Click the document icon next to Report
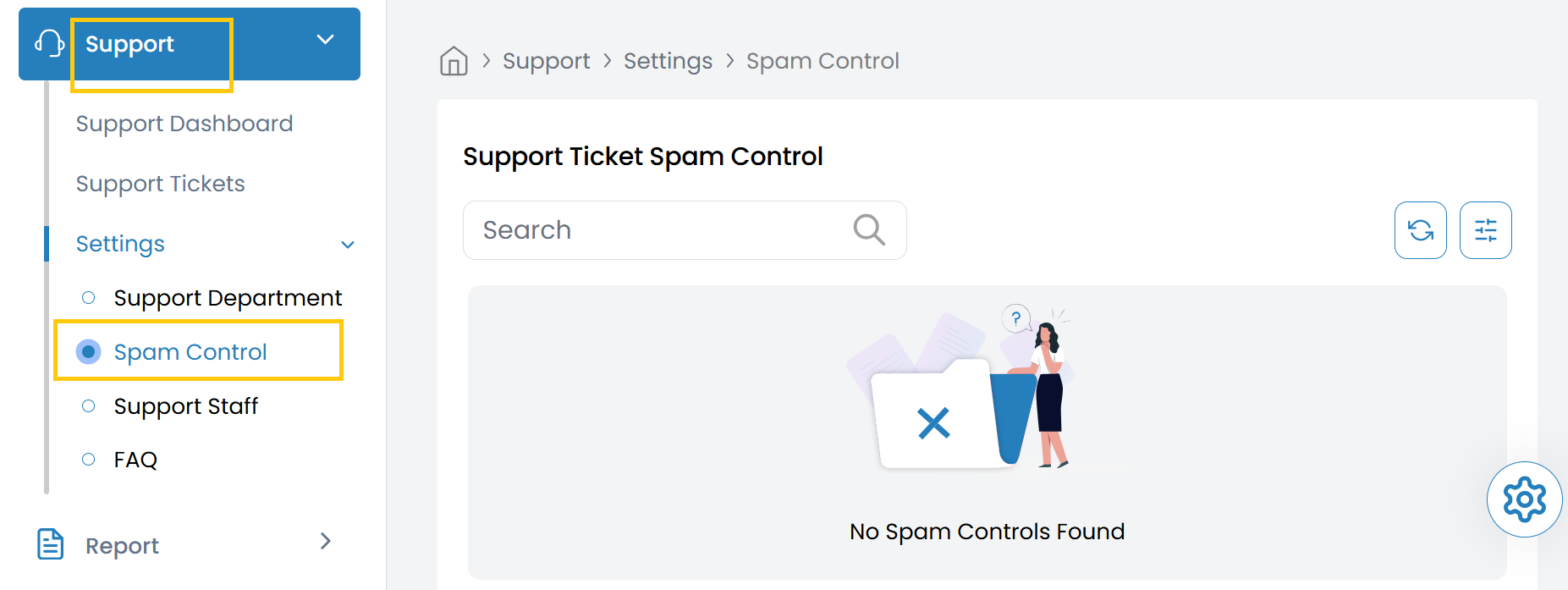Screen dimensions: 1568x590 [x=50, y=544]
